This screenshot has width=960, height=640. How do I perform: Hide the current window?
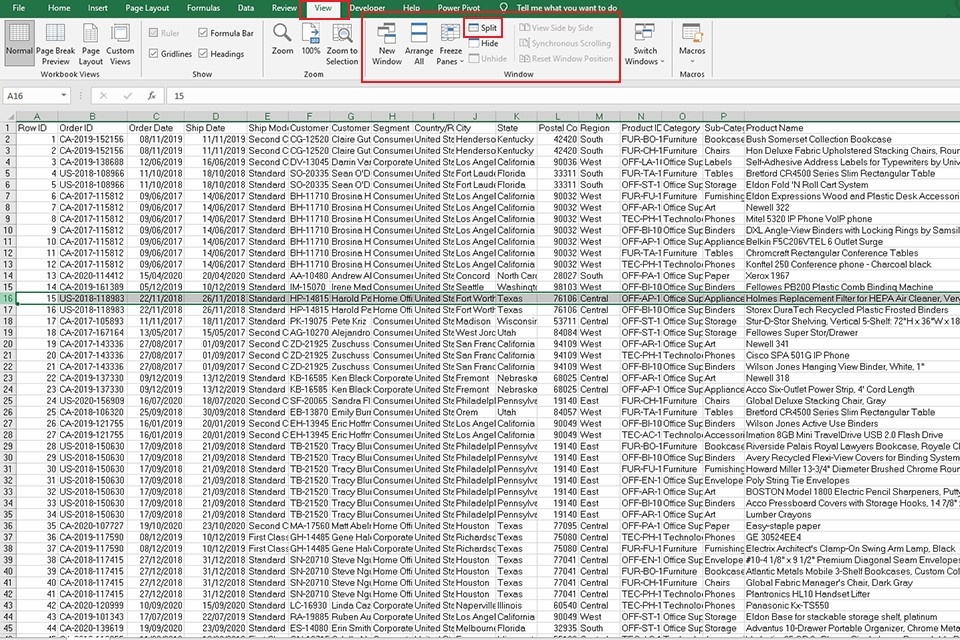point(483,43)
